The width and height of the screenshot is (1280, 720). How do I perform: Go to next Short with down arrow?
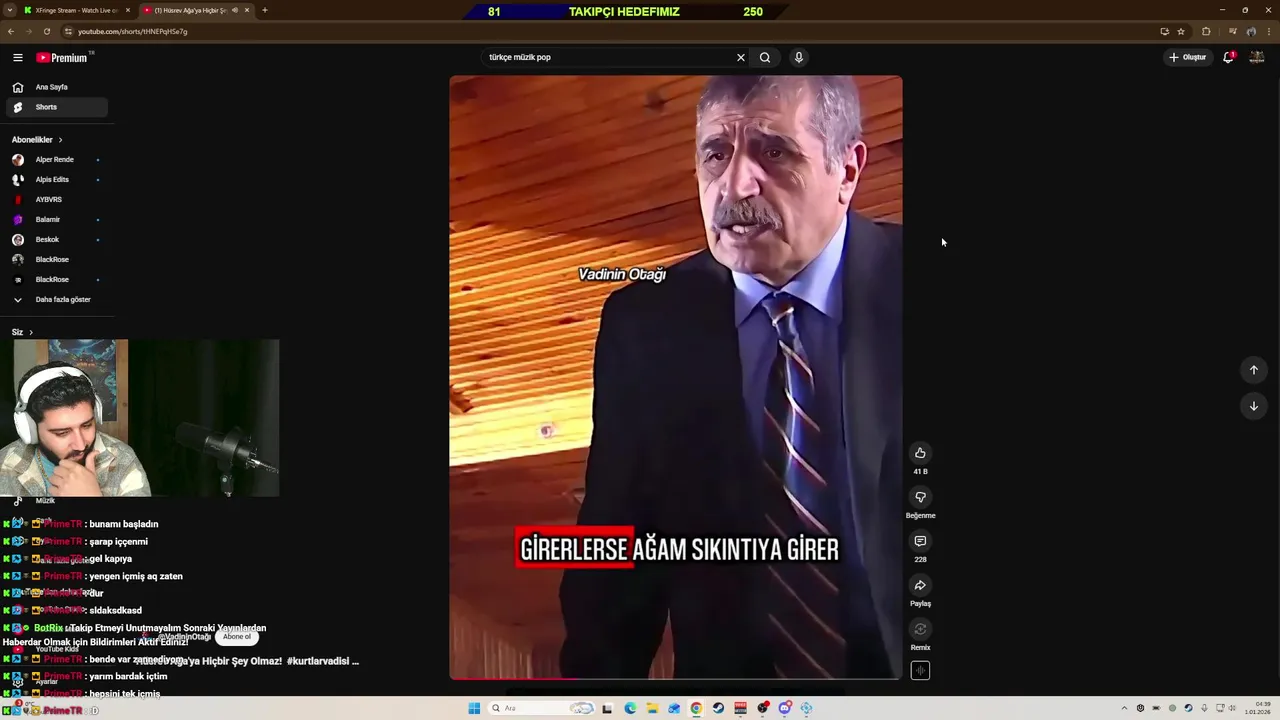click(1254, 406)
